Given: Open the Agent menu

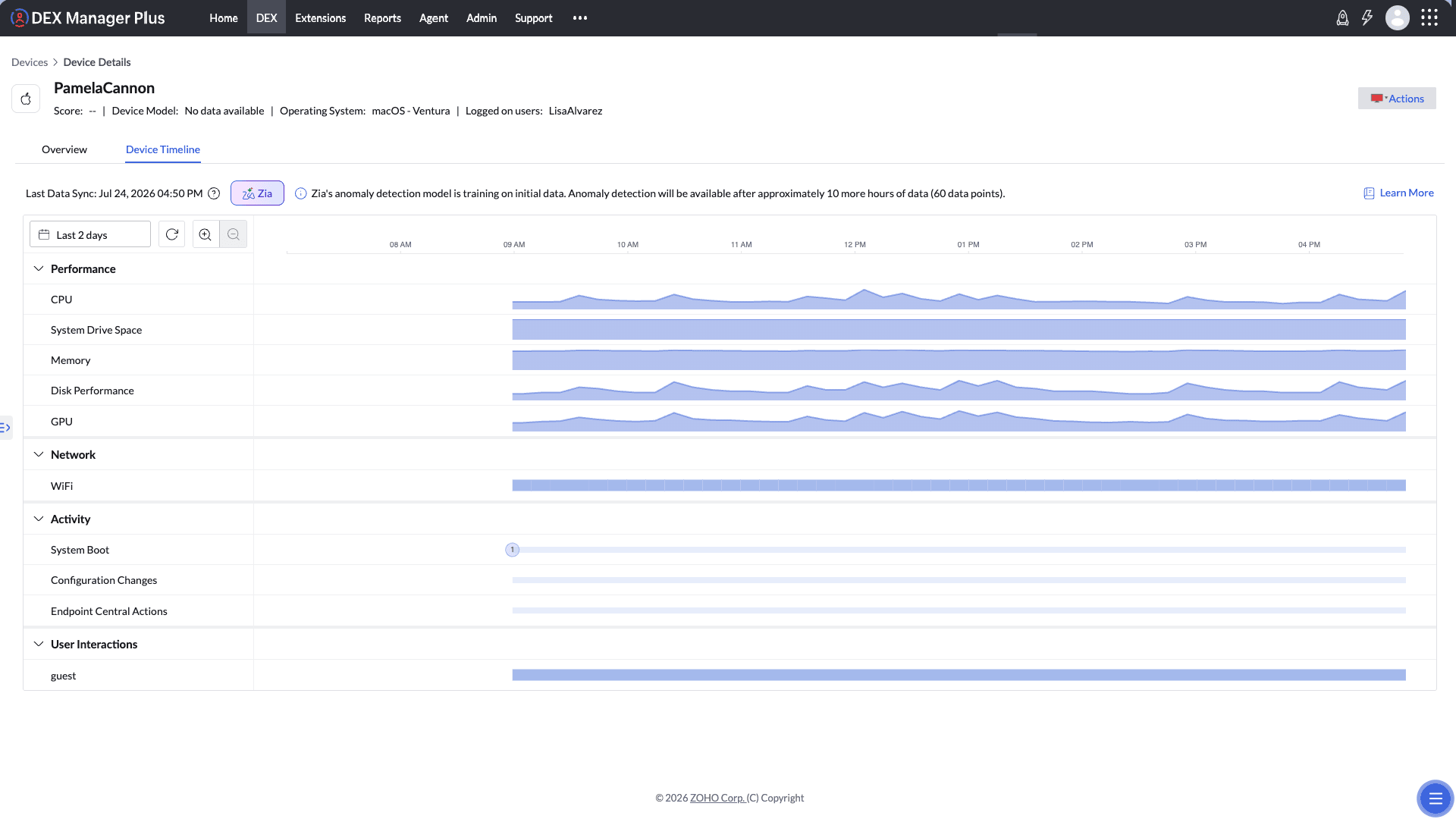Looking at the screenshot, I should 434,18.
